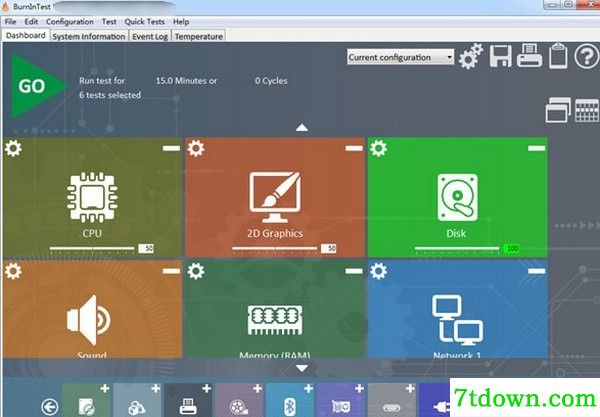Open 2D Graphics test settings gear
Screen dimensions: 600x417
(196, 148)
